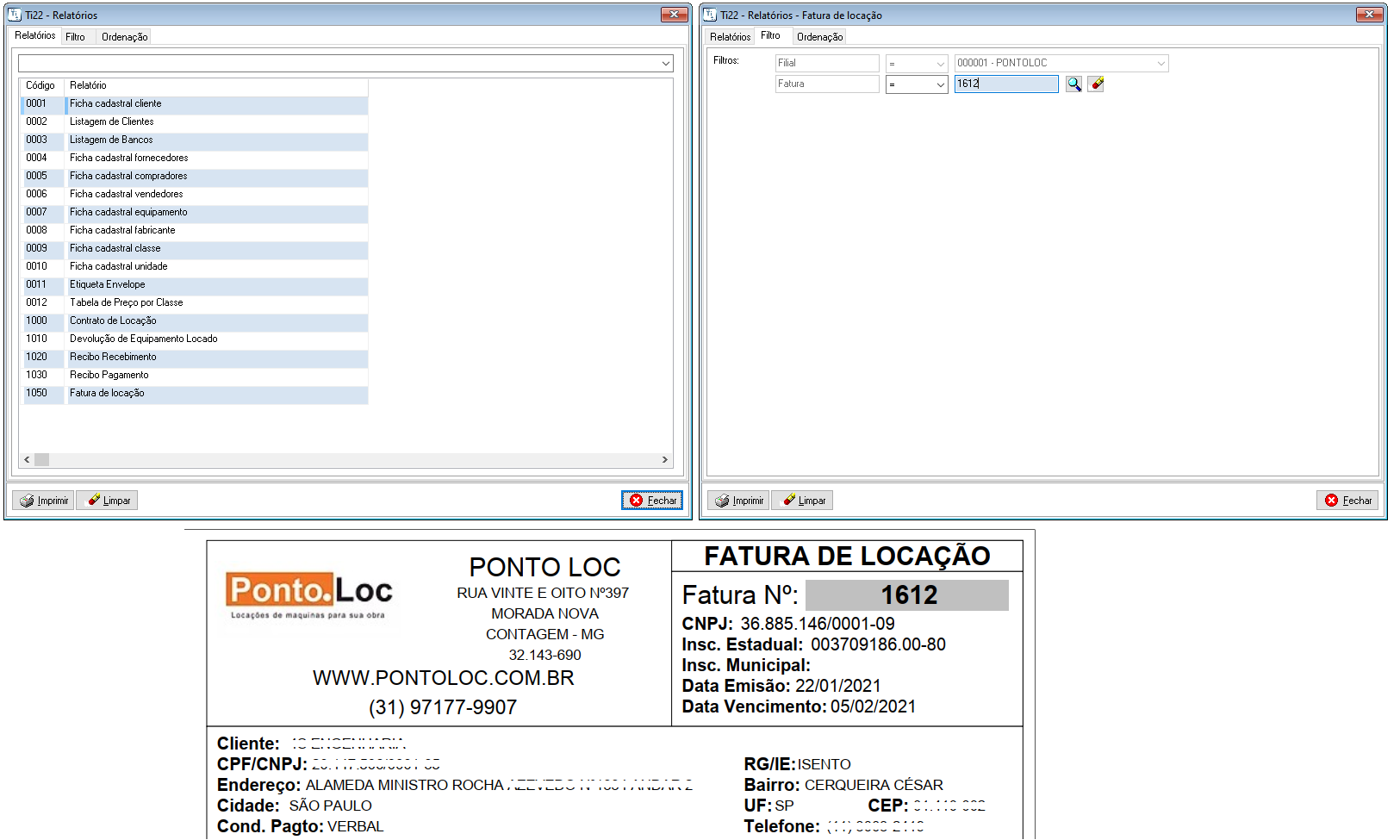Click the invoice number 1612 gray box
Image resolution: width=1400 pixels, height=840 pixels.
pyautogui.click(x=907, y=595)
